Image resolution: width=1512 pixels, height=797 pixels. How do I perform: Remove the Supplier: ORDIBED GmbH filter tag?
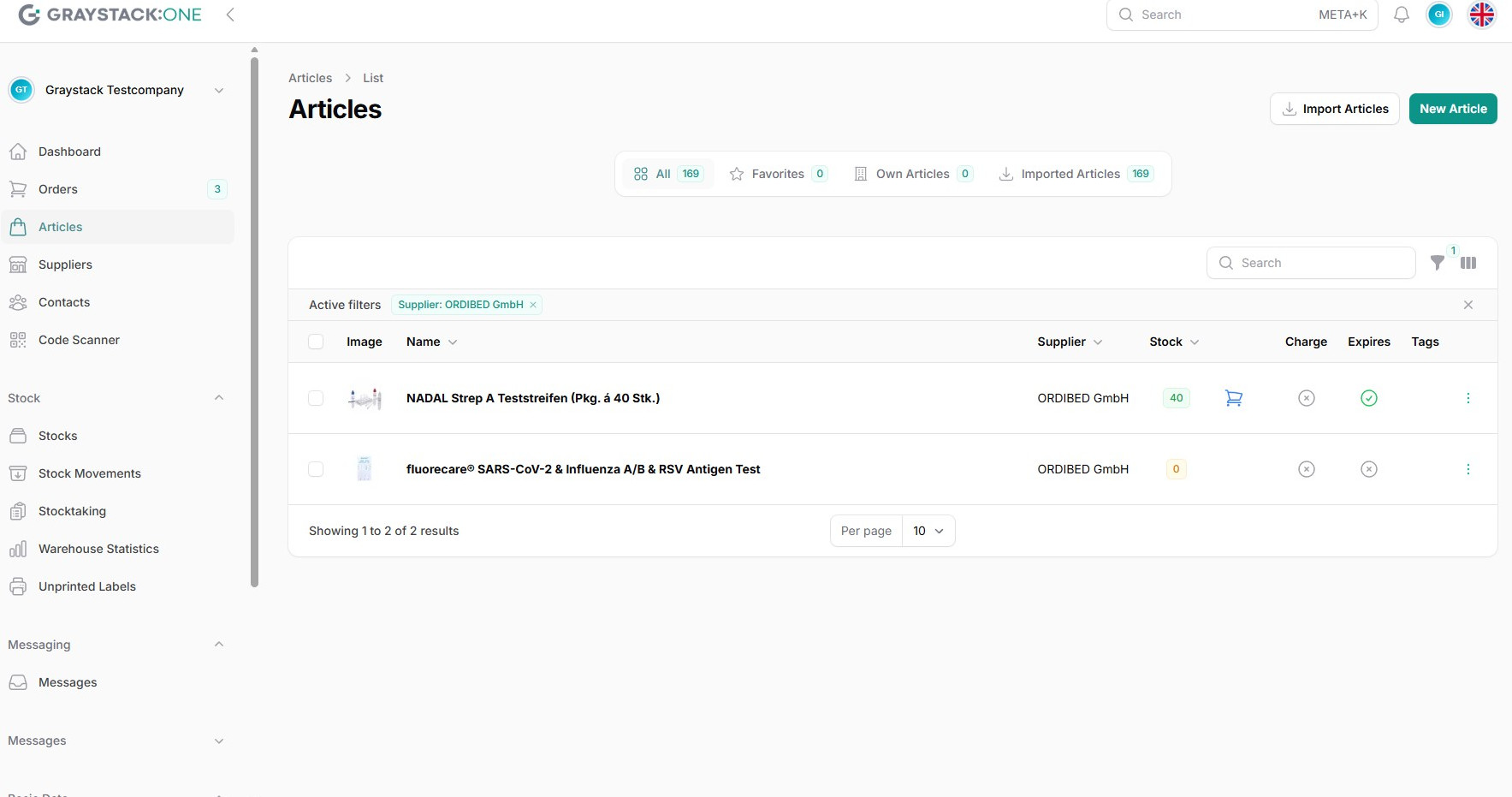tap(533, 305)
